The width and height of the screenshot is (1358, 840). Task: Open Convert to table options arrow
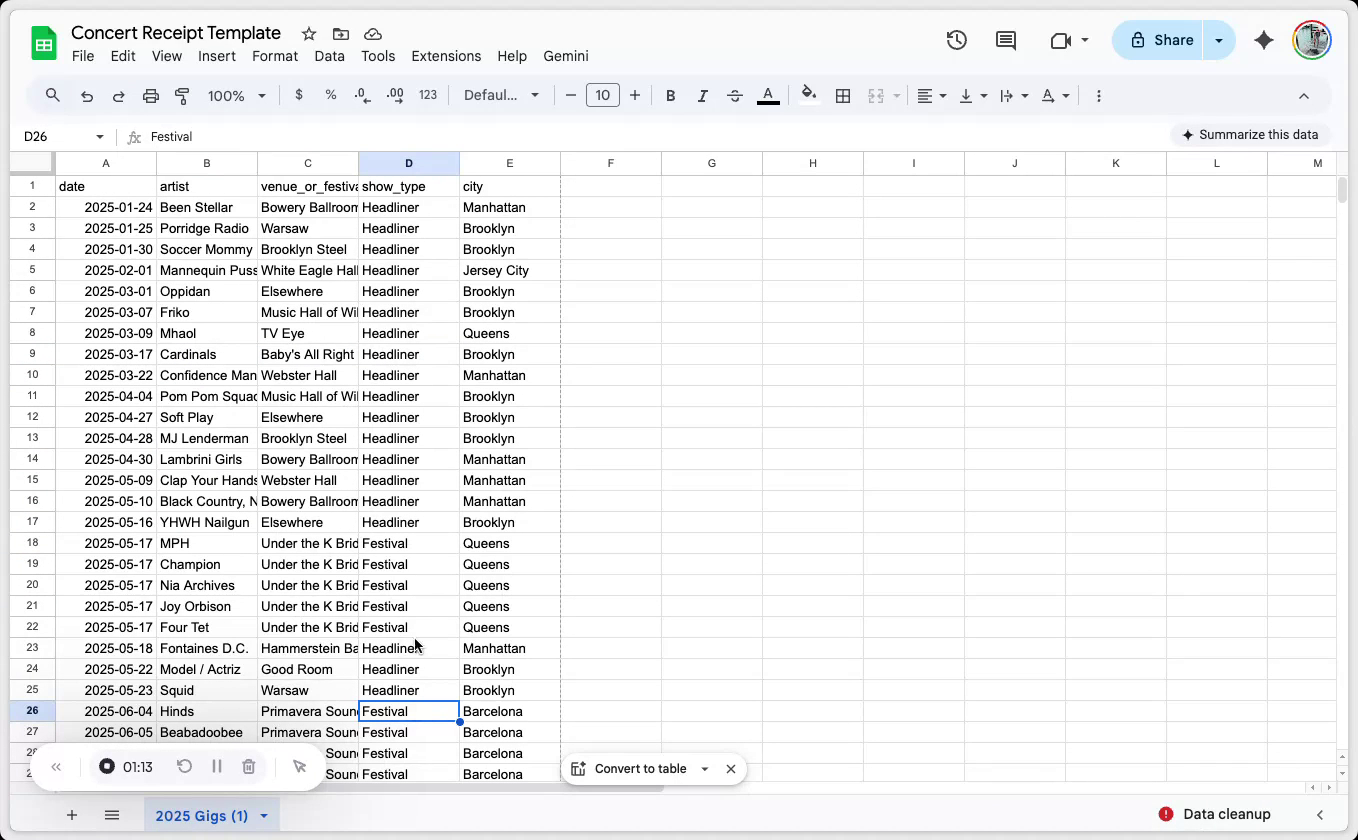(x=705, y=769)
